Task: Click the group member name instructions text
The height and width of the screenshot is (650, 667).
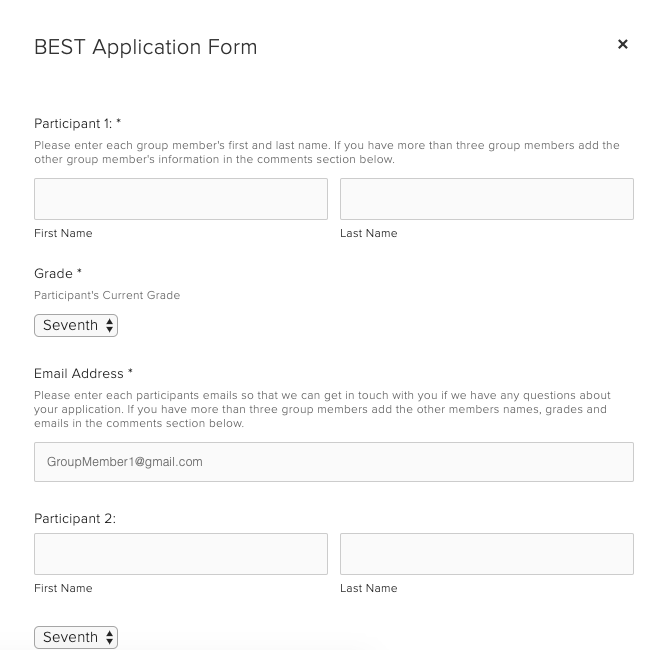Action: [327, 152]
